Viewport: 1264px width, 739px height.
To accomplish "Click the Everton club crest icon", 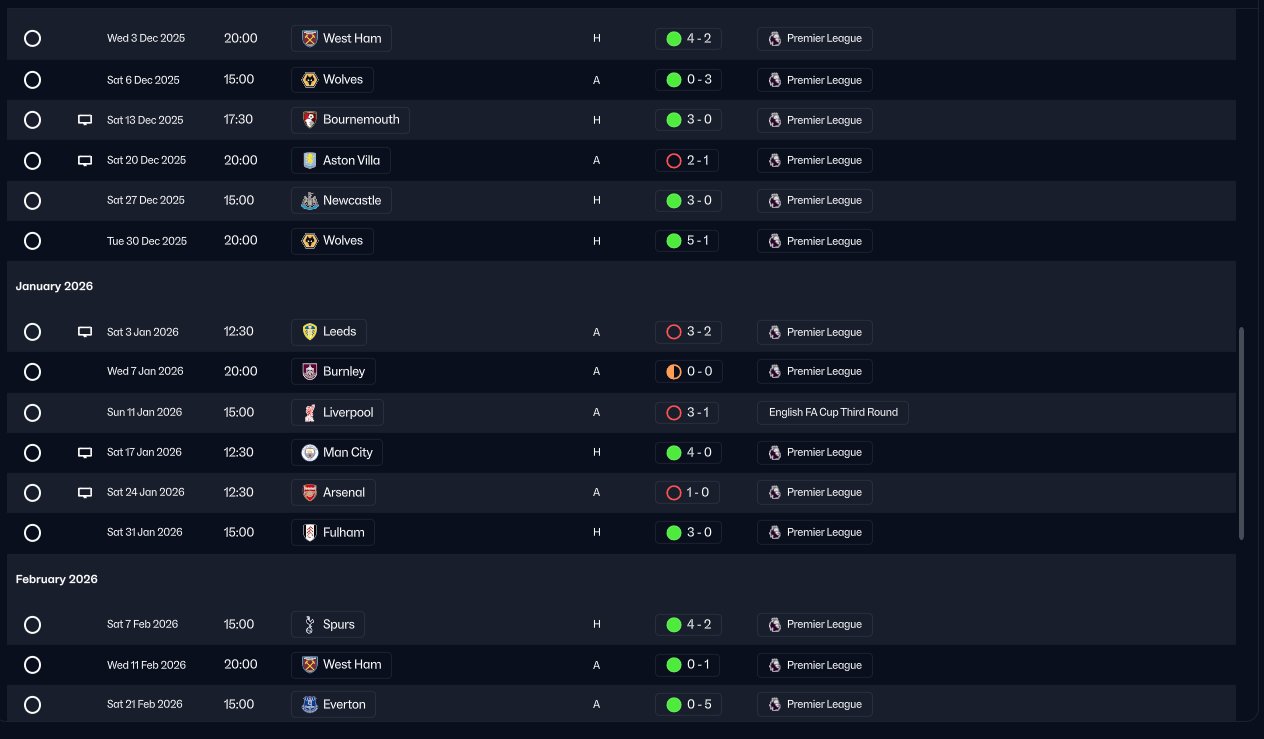I will [x=310, y=704].
